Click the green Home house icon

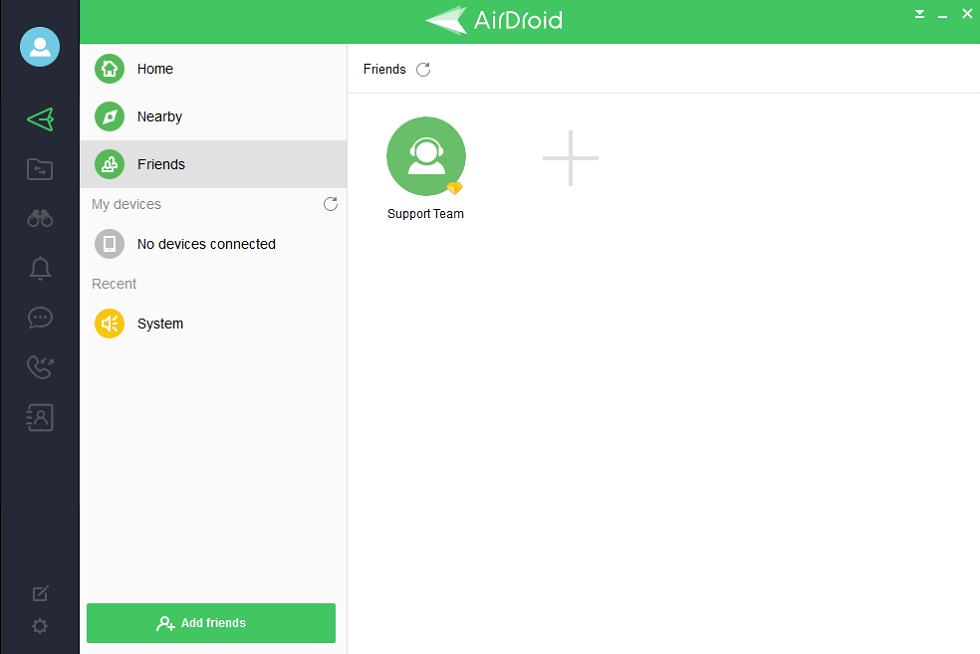point(109,69)
